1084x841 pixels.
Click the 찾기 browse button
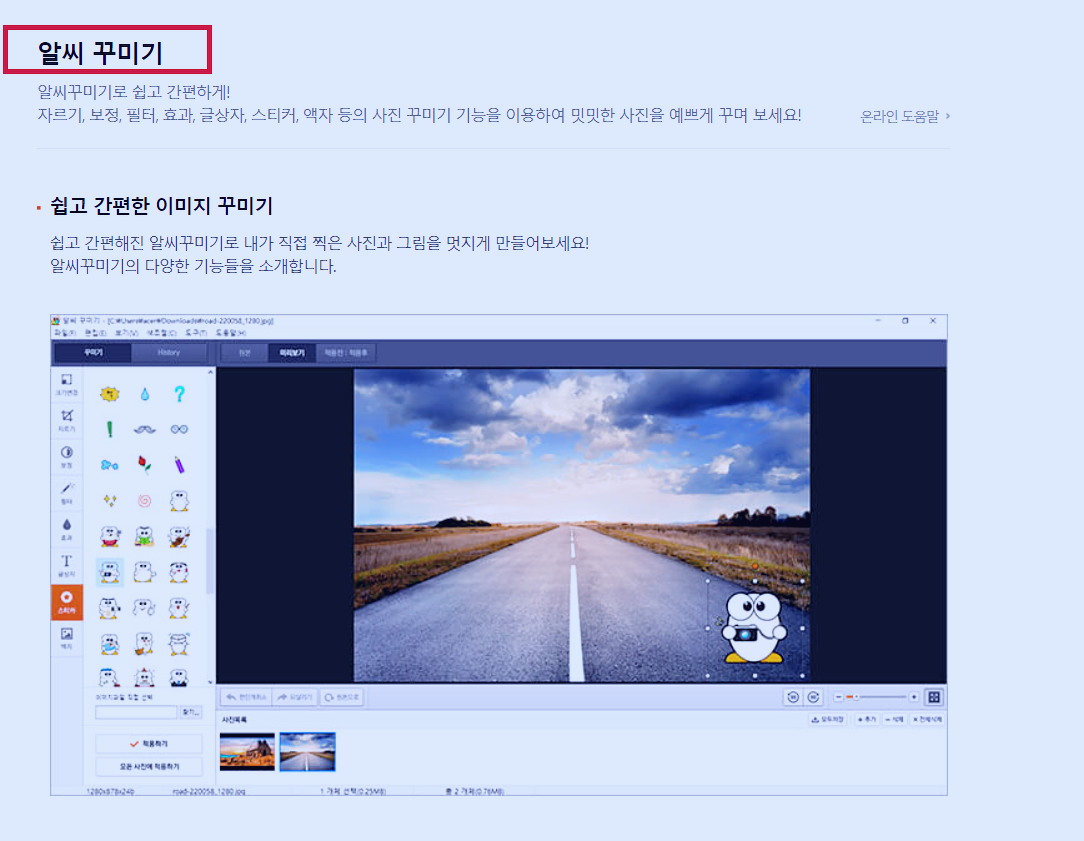pos(191,712)
